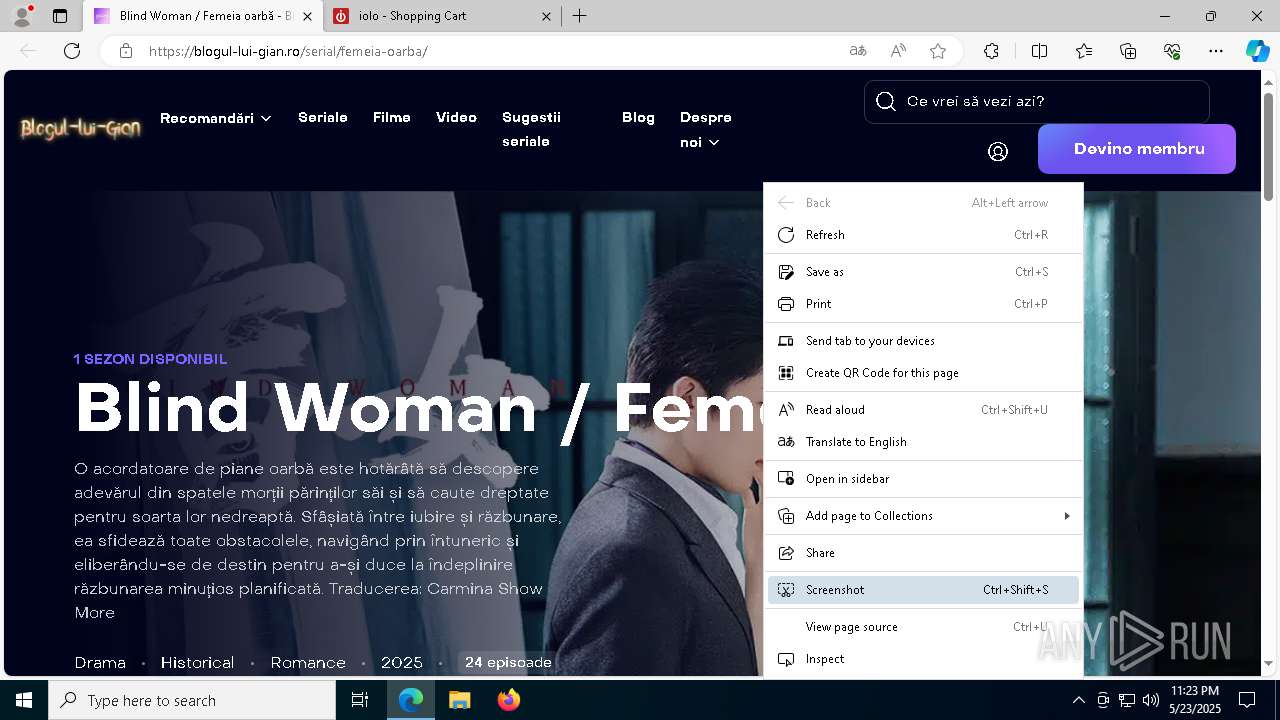Open a new tab with plus icon
The image size is (1280, 720).
click(580, 16)
